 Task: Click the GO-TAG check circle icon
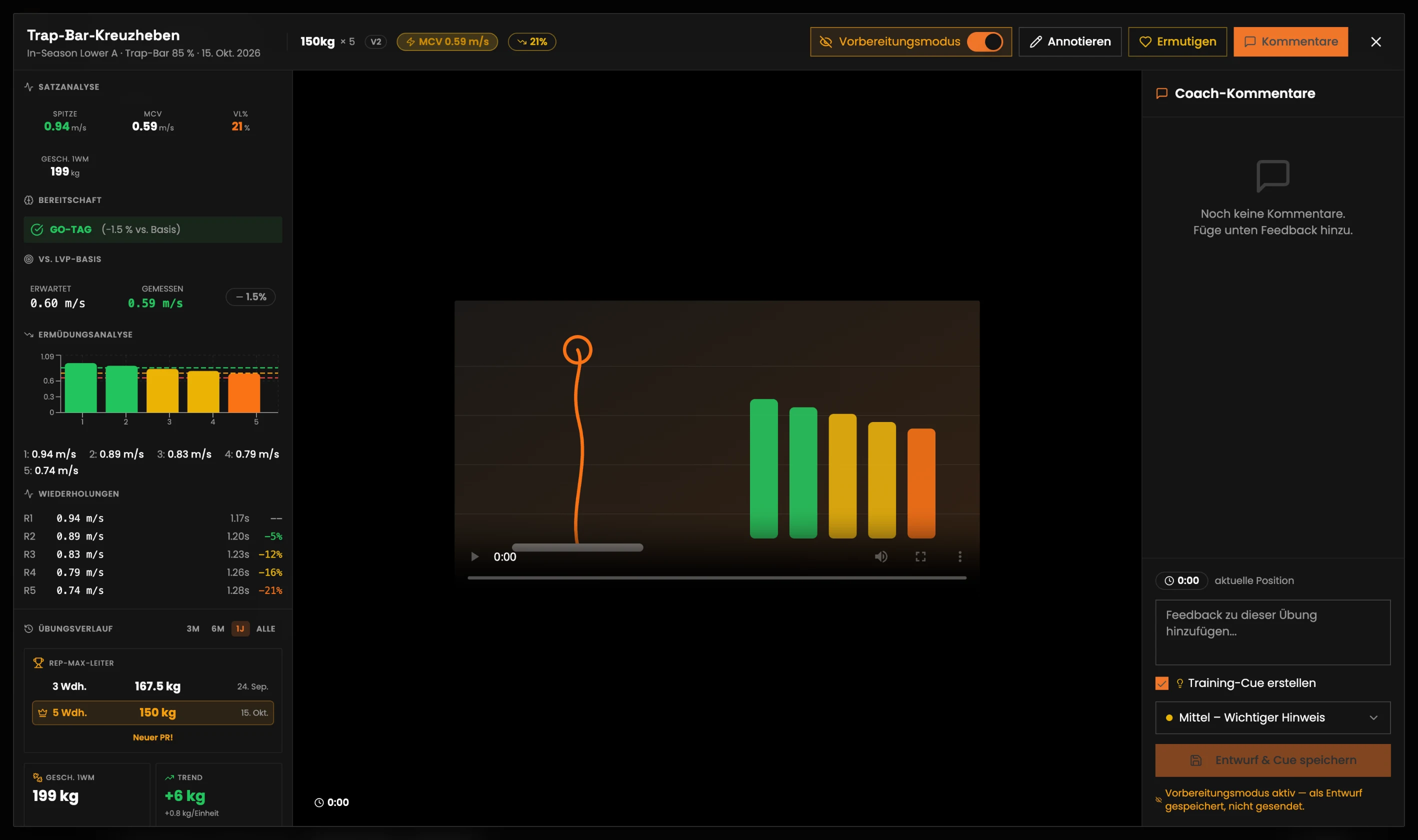tap(37, 229)
